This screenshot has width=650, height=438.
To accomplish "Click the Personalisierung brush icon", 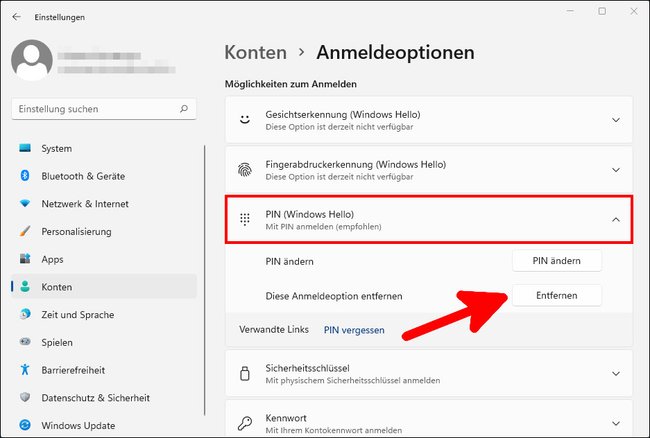I will click(x=25, y=231).
